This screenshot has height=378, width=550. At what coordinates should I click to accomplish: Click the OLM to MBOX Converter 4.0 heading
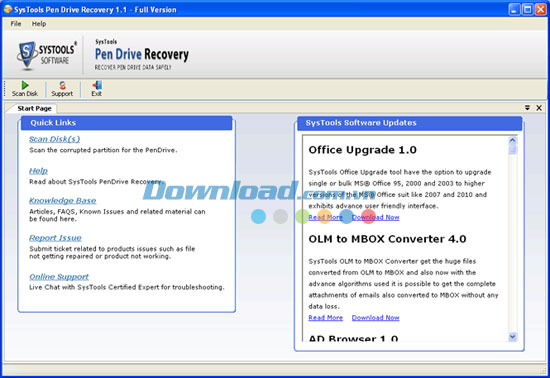tap(387, 239)
